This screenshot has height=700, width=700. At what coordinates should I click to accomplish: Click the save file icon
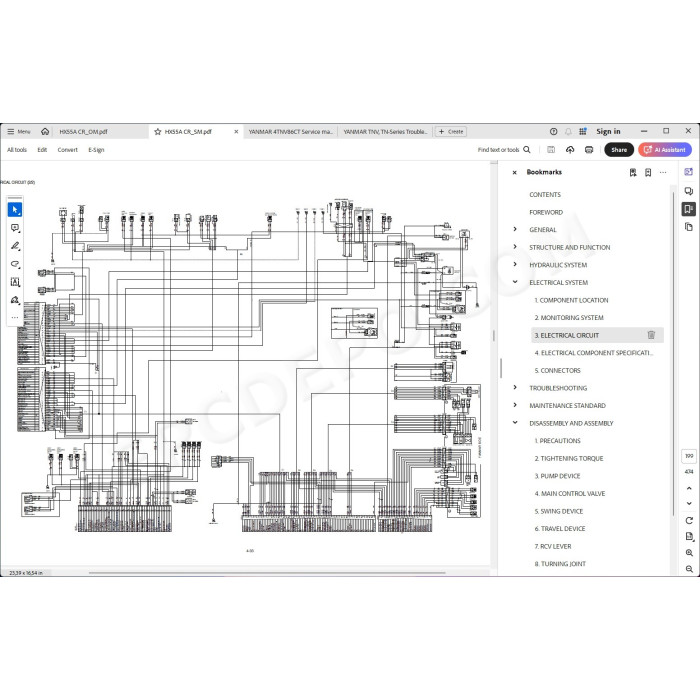pos(551,150)
